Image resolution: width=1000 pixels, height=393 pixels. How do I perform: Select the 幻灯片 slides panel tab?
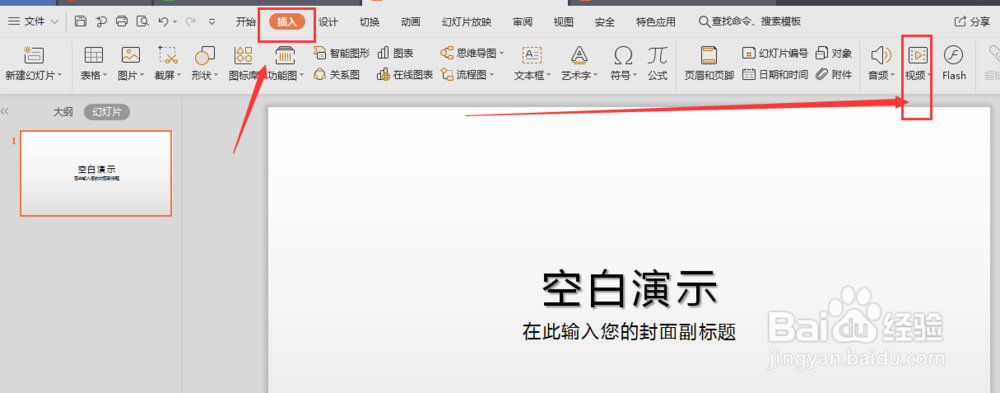107,112
